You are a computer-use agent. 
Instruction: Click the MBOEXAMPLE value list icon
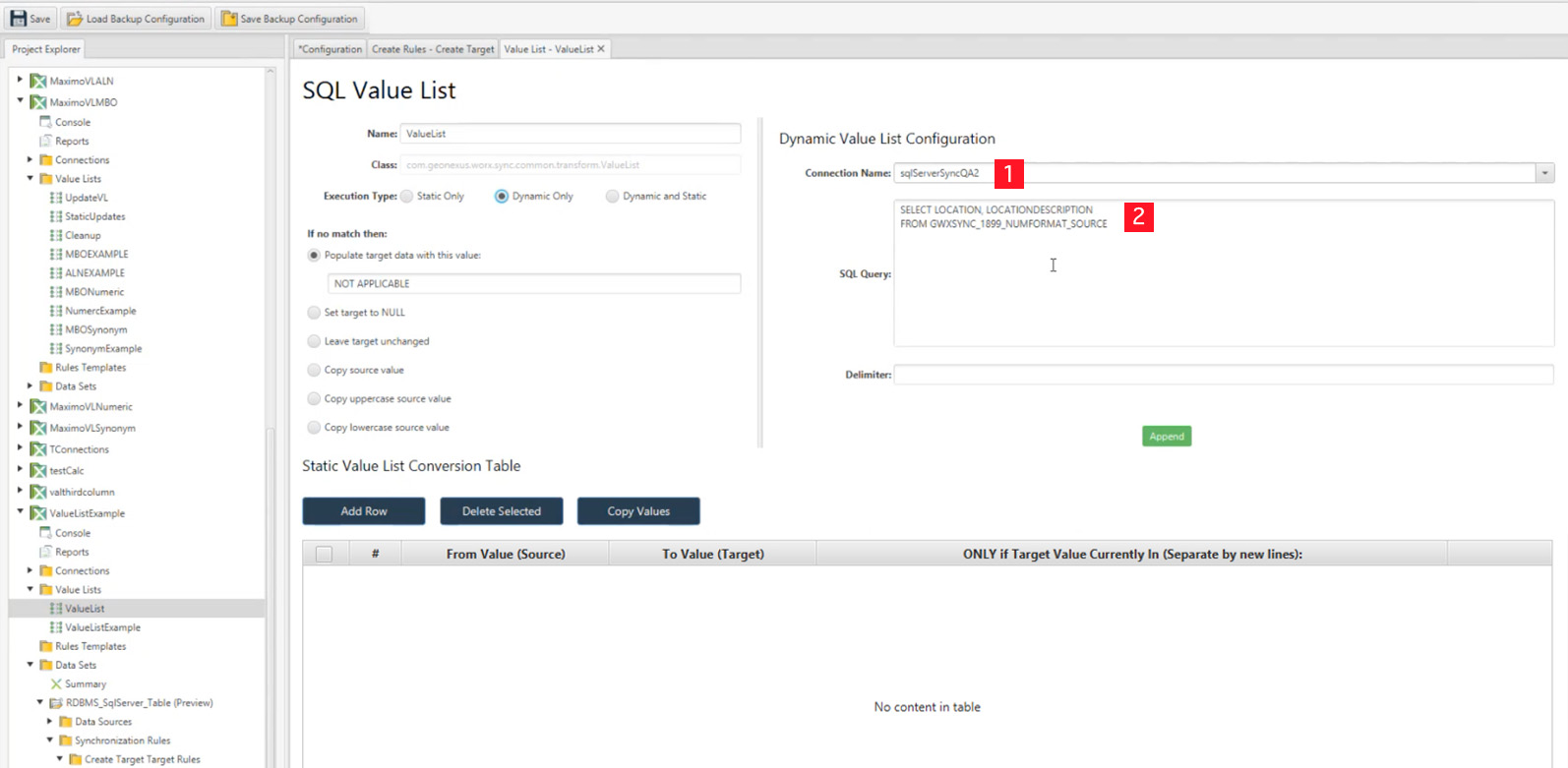[x=56, y=254]
